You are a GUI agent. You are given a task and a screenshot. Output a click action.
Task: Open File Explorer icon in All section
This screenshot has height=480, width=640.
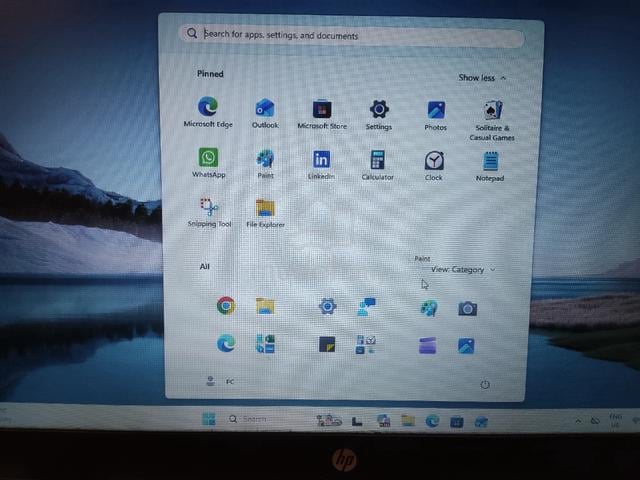click(265, 306)
